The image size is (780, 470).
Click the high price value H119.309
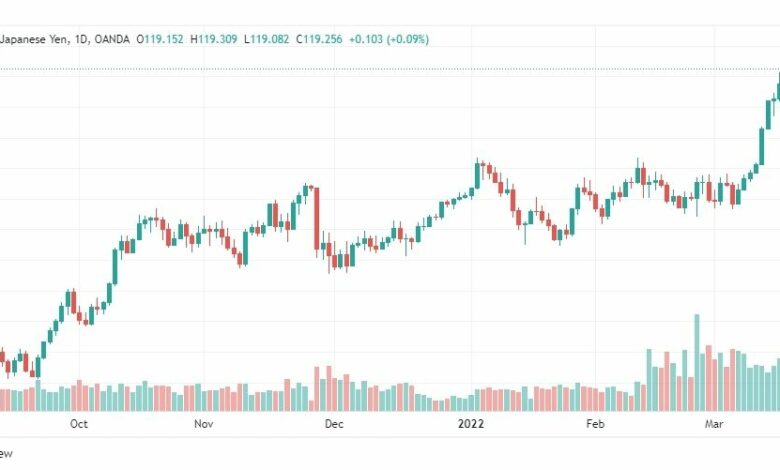[214, 39]
